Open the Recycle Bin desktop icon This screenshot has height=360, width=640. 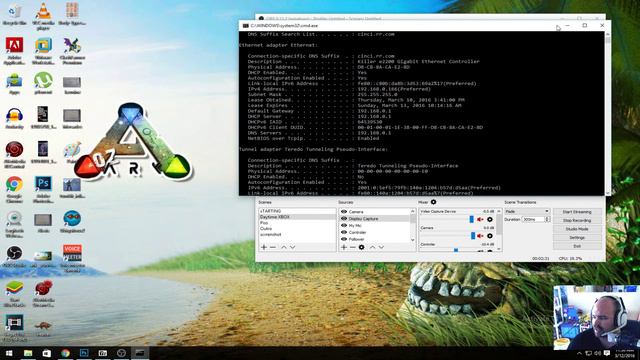pos(15,15)
